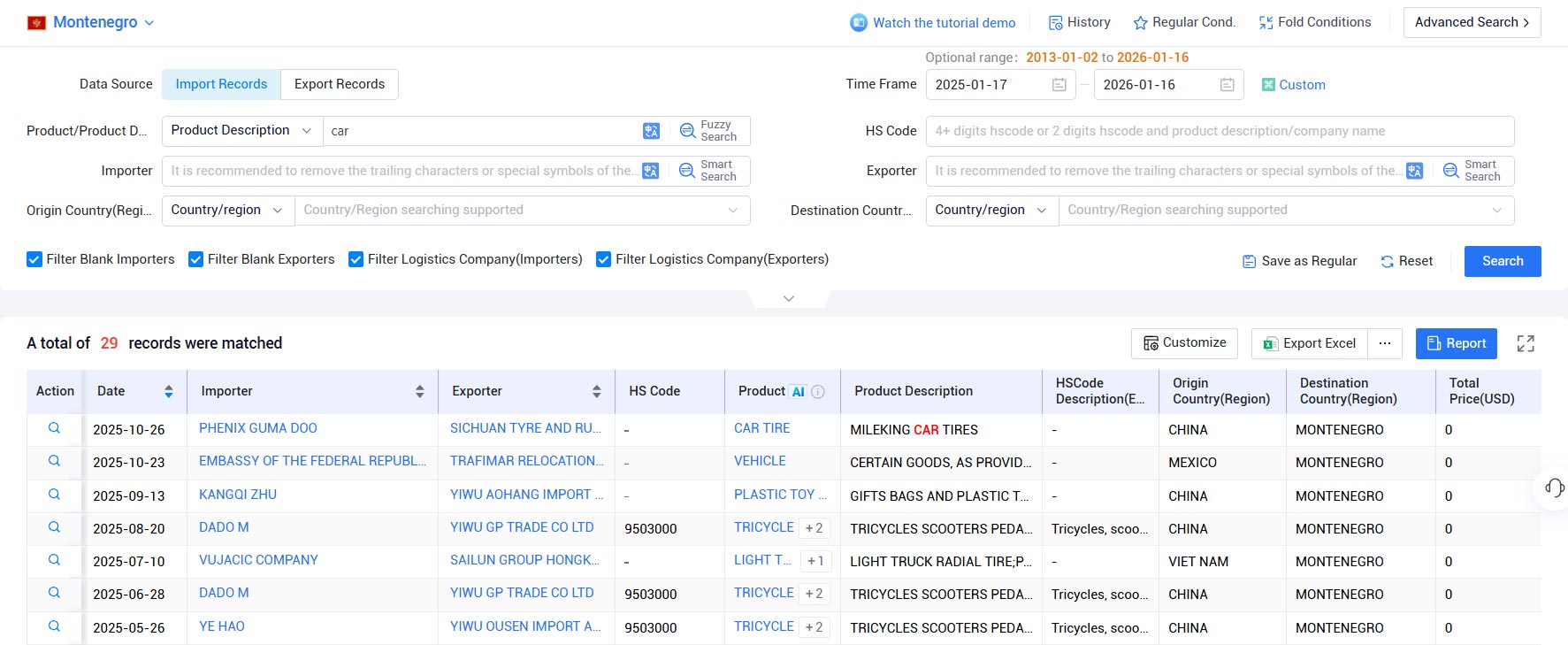Open exporter YIWU OUSEN IMPORT A...

(x=525, y=626)
